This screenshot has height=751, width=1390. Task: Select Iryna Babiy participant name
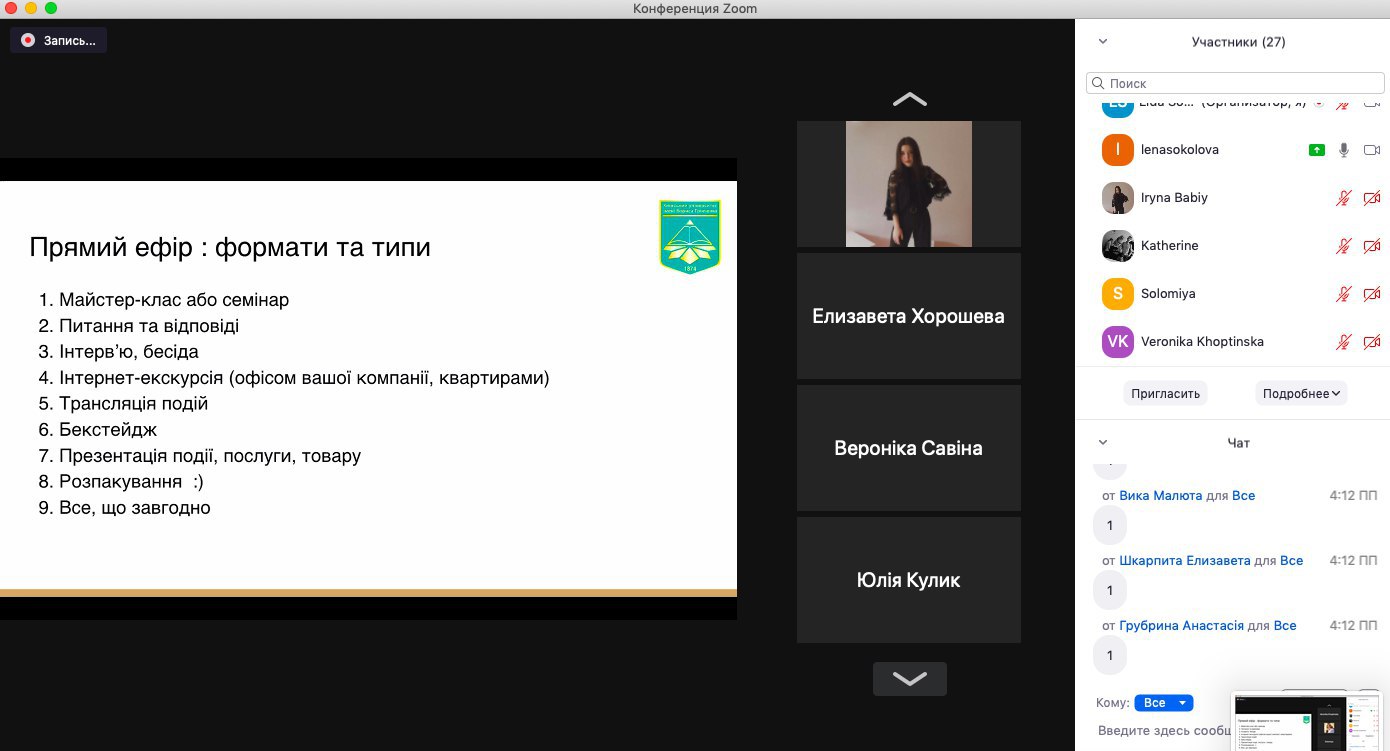(x=1174, y=198)
